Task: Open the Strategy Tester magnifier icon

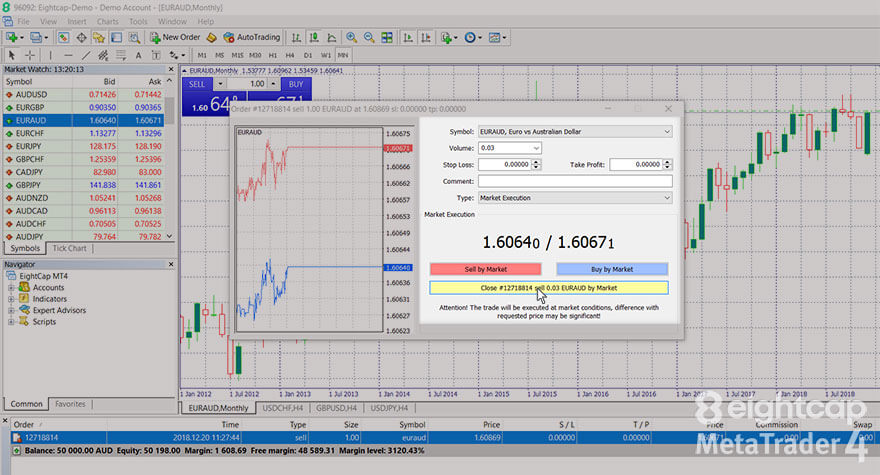Action: pos(134,38)
